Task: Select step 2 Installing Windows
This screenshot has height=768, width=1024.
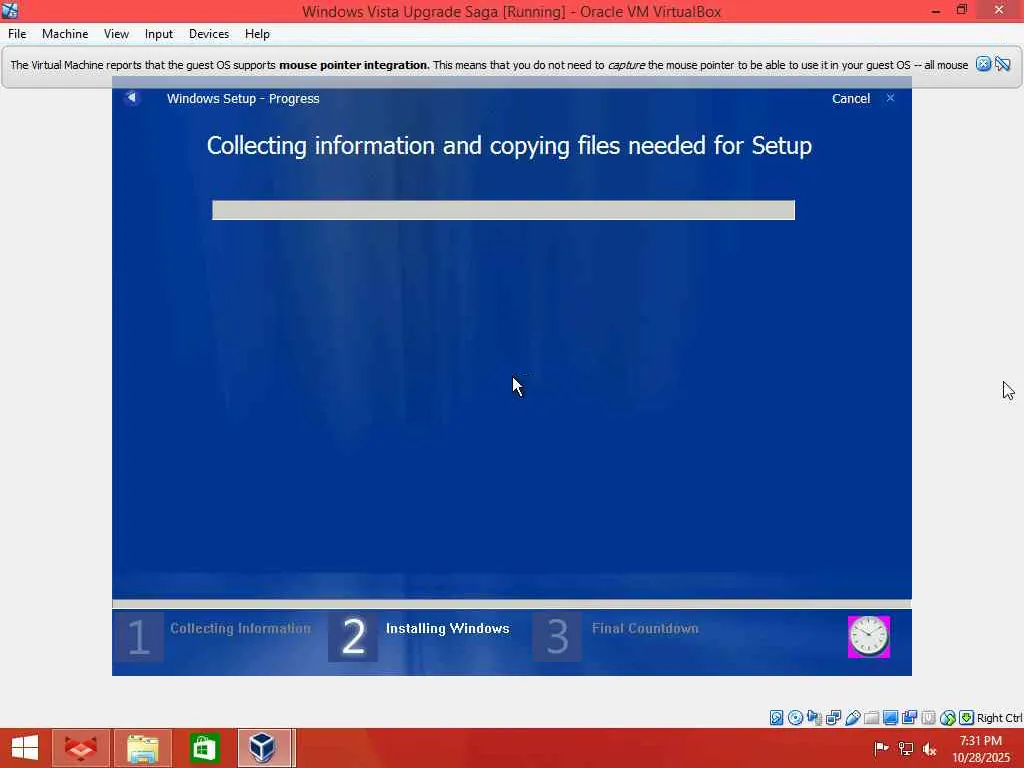Action: pyautogui.click(x=419, y=636)
